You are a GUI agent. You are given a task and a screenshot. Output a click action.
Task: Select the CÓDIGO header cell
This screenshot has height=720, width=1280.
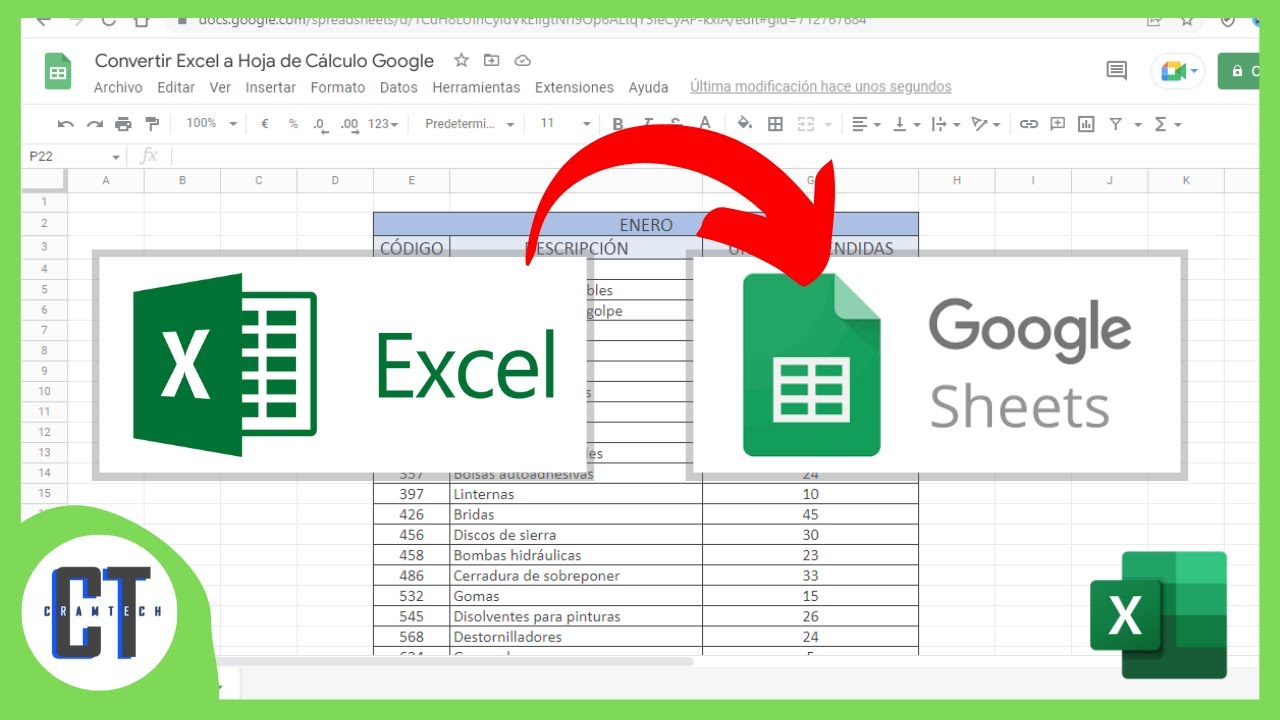(412, 248)
